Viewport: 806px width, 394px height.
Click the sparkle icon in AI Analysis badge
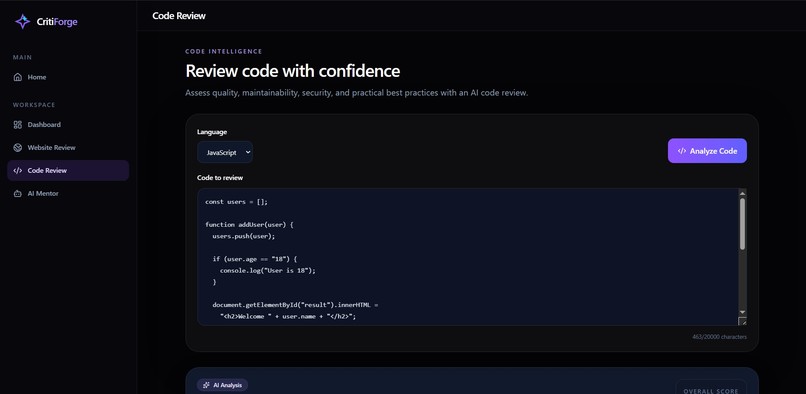tap(206, 385)
